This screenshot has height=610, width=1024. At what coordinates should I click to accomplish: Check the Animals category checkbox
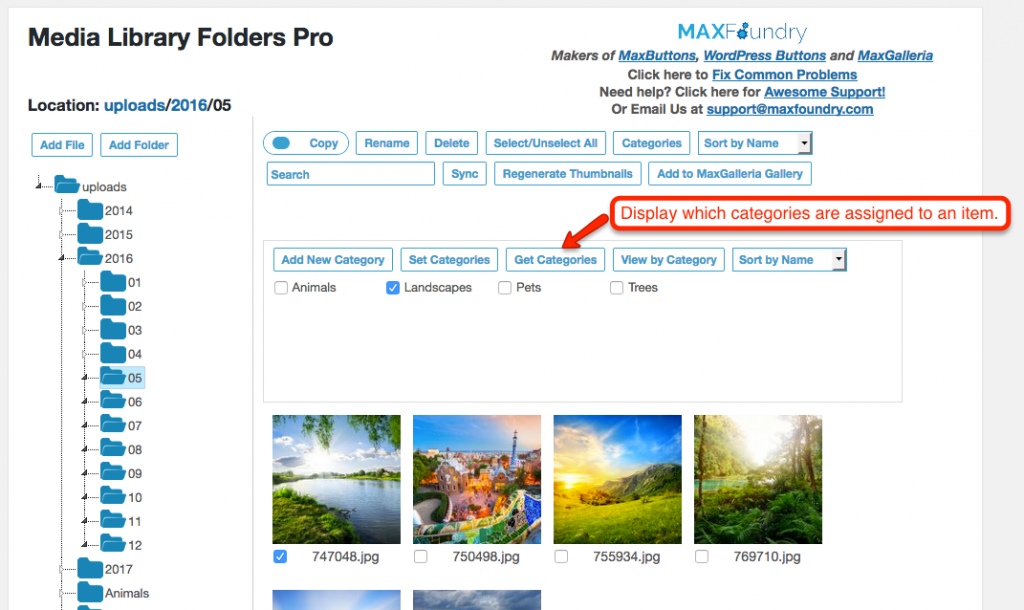(x=281, y=287)
